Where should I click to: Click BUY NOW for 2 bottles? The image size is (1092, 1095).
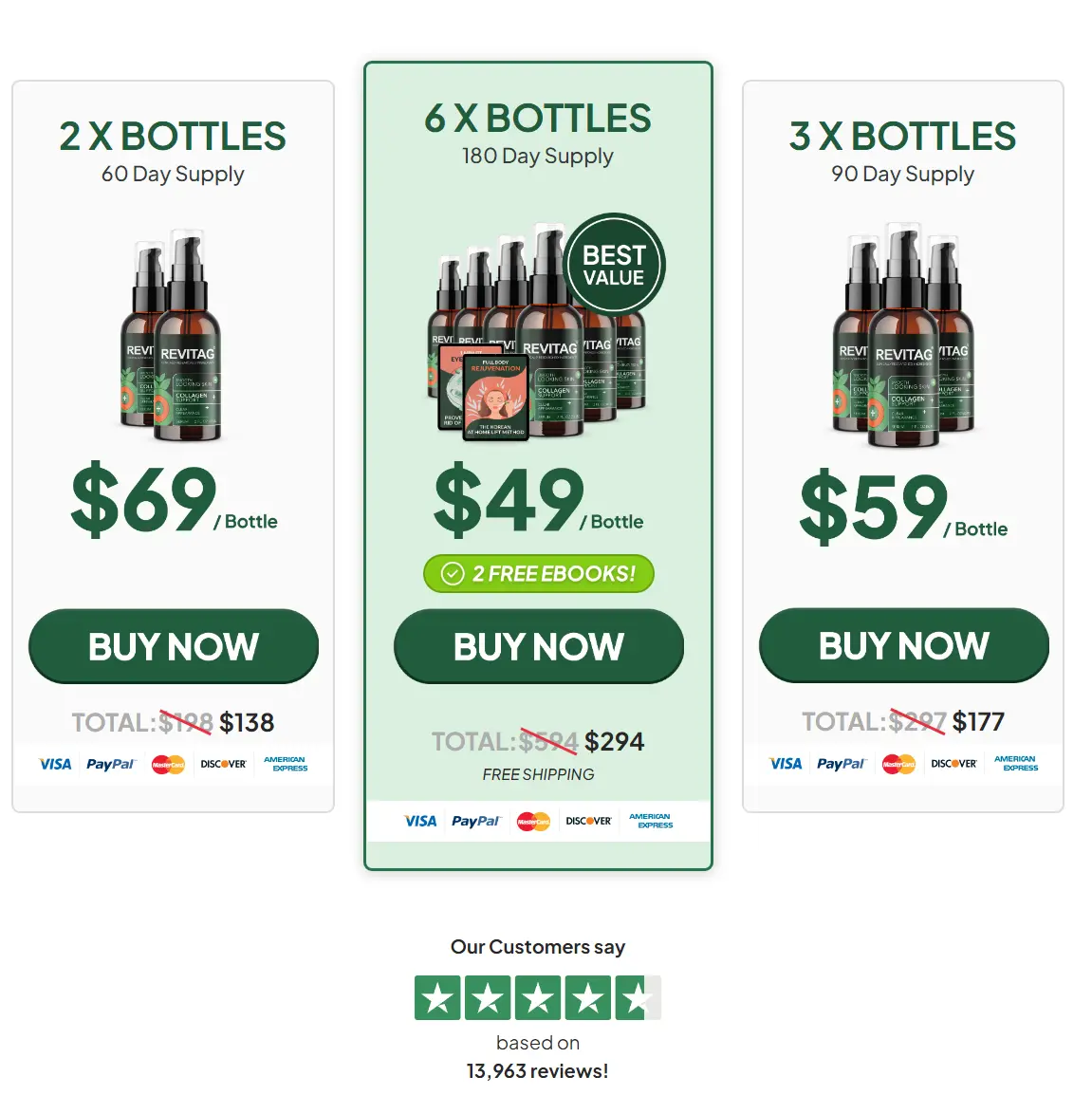pyautogui.click(x=174, y=646)
